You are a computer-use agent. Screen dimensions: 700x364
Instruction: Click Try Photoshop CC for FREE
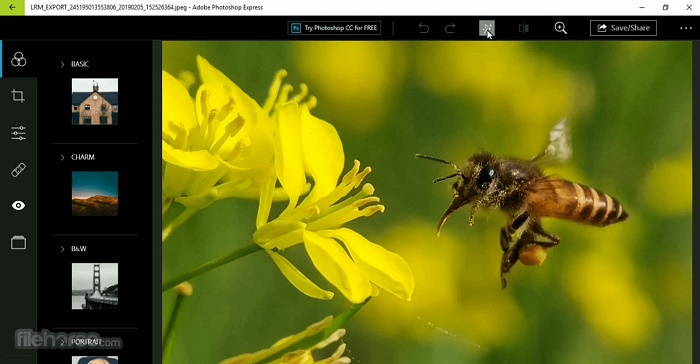tap(334, 28)
